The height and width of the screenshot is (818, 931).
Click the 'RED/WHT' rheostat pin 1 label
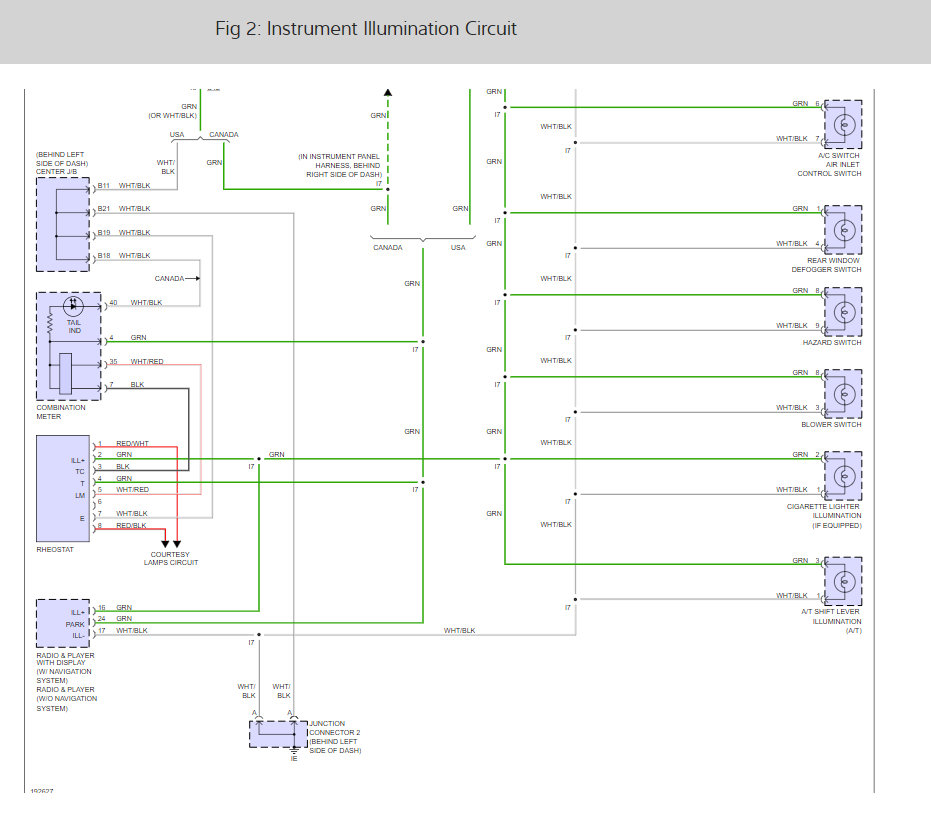point(132,443)
